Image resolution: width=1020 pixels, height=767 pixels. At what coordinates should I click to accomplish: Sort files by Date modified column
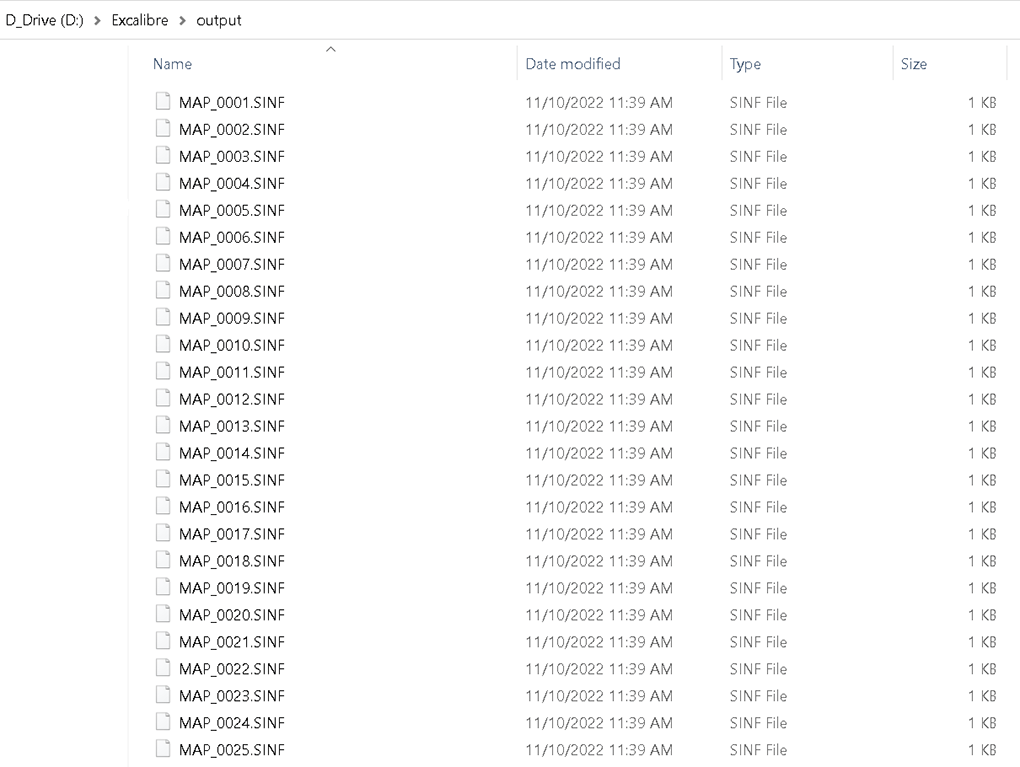point(573,64)
